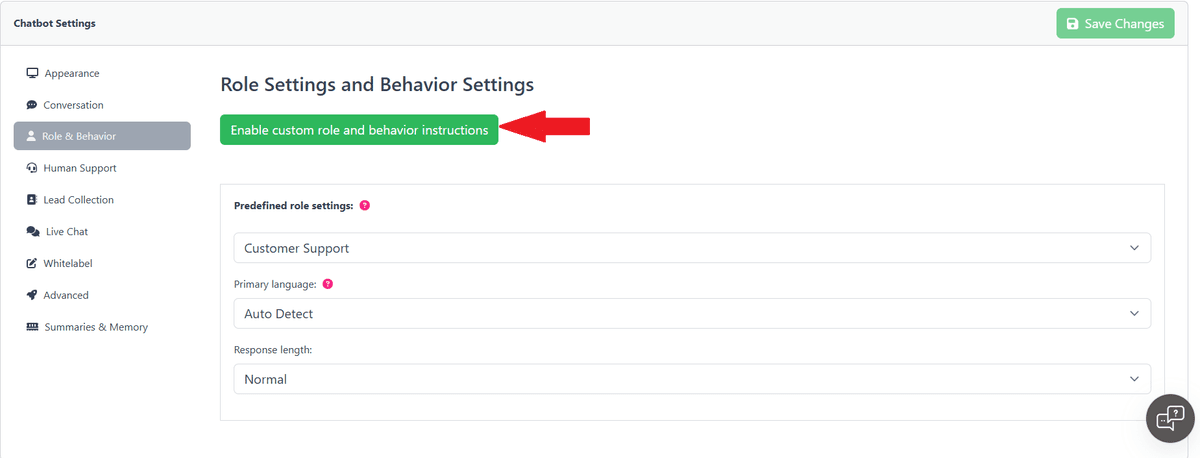
Task: Go to the Lead Collection section
Action: coord(78,200)
